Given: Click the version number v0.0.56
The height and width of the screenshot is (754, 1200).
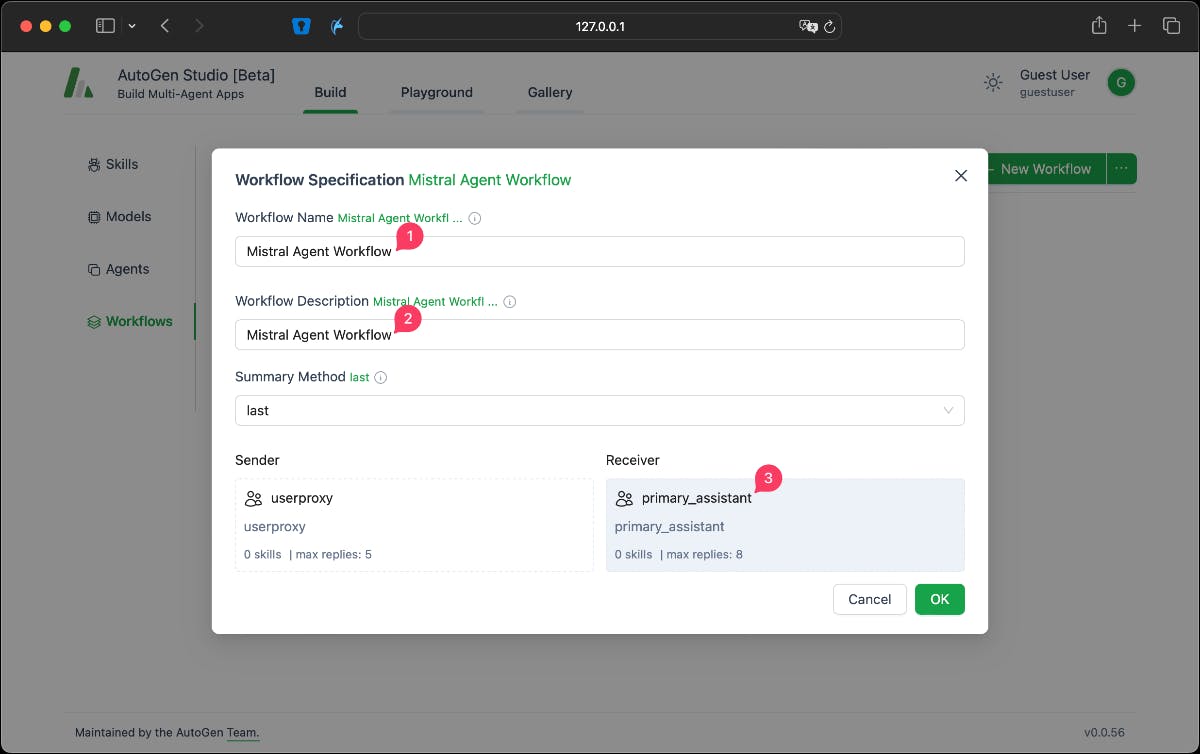Looking at the screenshot, I should pyautogui.click(x=1104, y=733).
